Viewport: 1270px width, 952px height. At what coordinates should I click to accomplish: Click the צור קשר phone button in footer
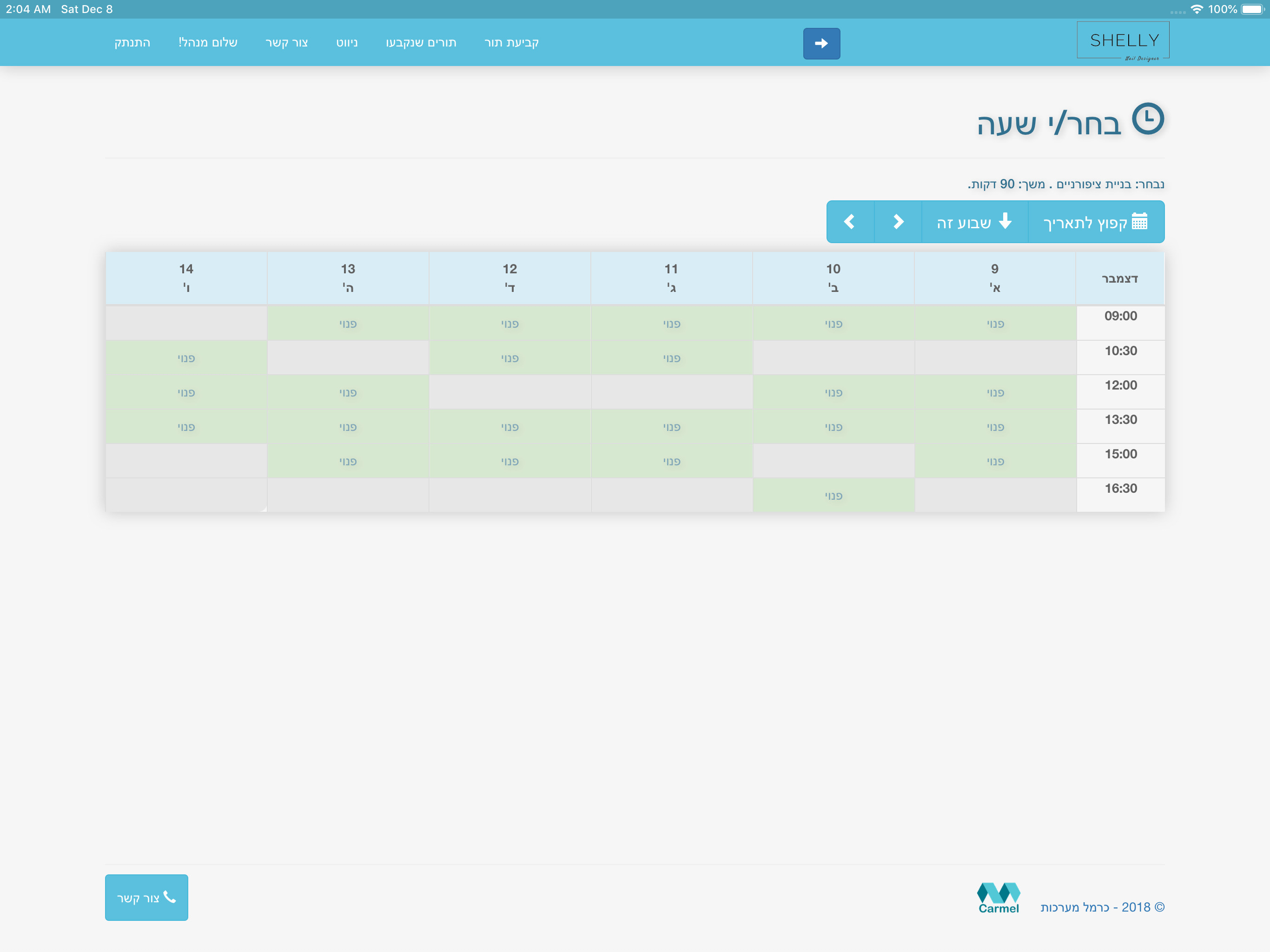pyautogui.click(x=146, y=898)
